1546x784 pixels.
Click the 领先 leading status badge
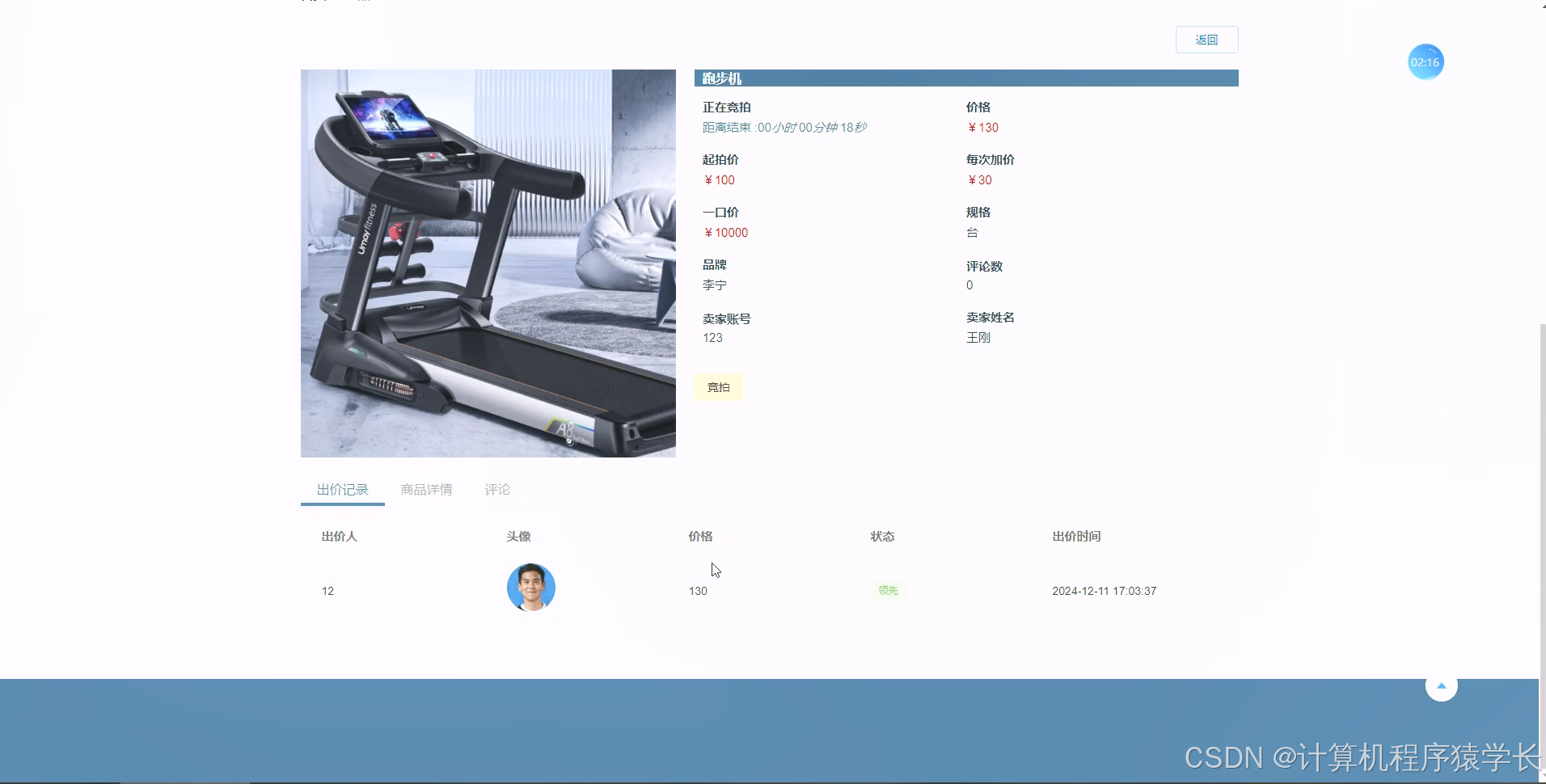tap(887, 590)
